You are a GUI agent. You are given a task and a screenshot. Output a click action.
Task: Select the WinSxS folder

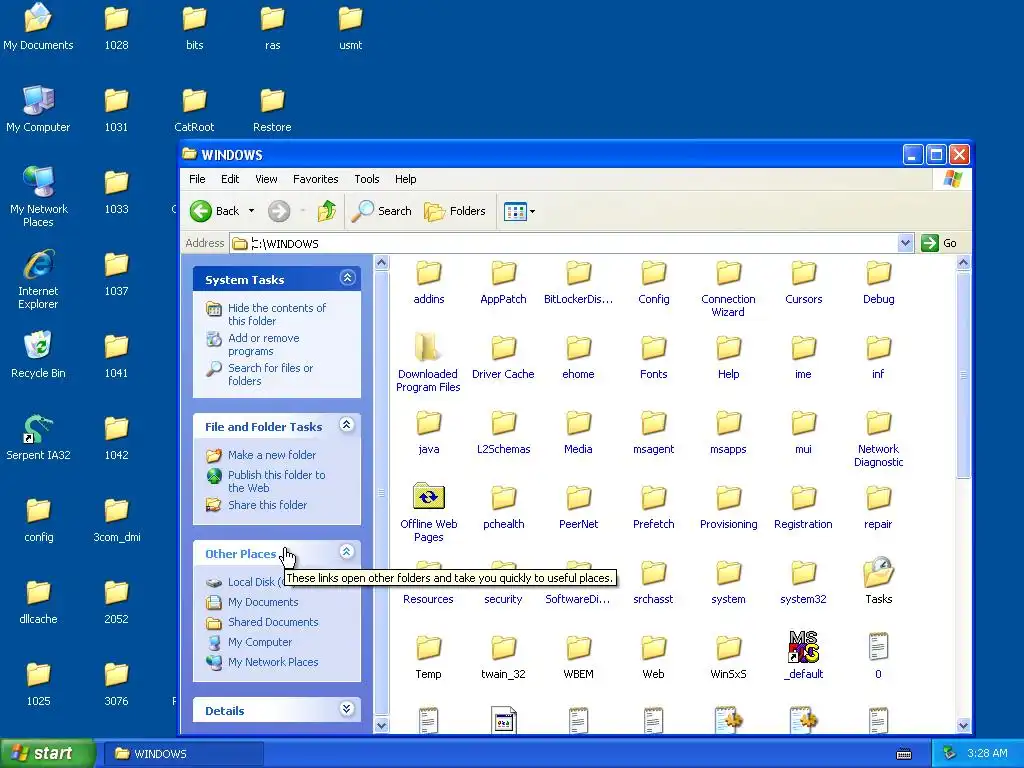728,658
